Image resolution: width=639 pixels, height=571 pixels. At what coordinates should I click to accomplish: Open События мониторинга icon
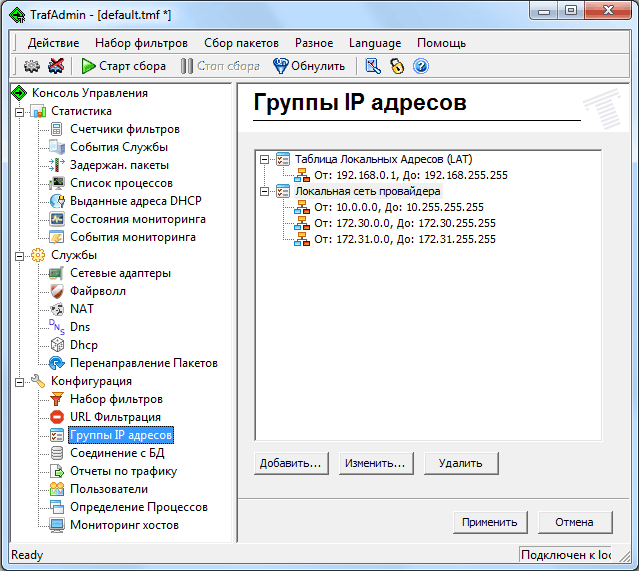(57, 237)
